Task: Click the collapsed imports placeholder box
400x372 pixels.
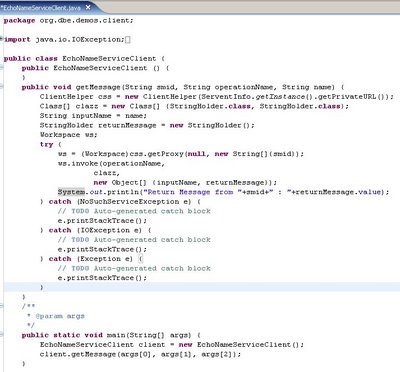Action: tap(128, 40)
